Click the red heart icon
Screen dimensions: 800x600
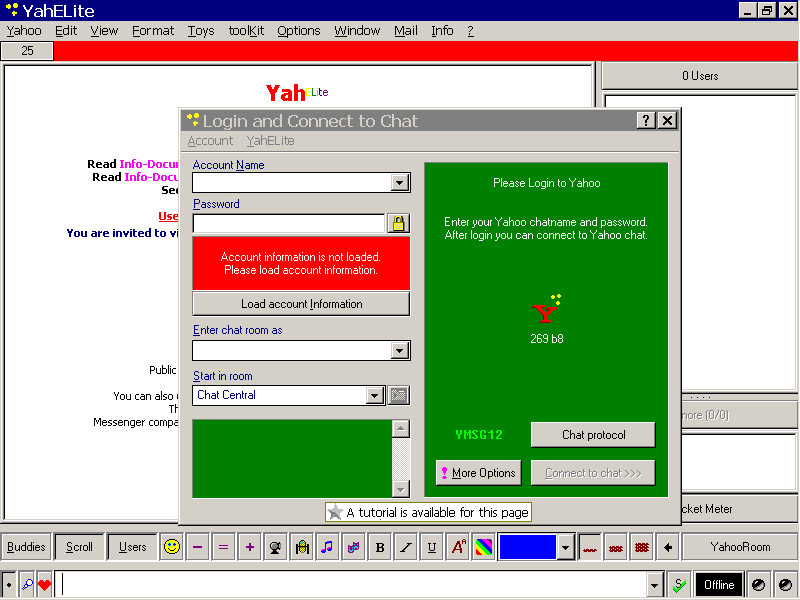45,585
